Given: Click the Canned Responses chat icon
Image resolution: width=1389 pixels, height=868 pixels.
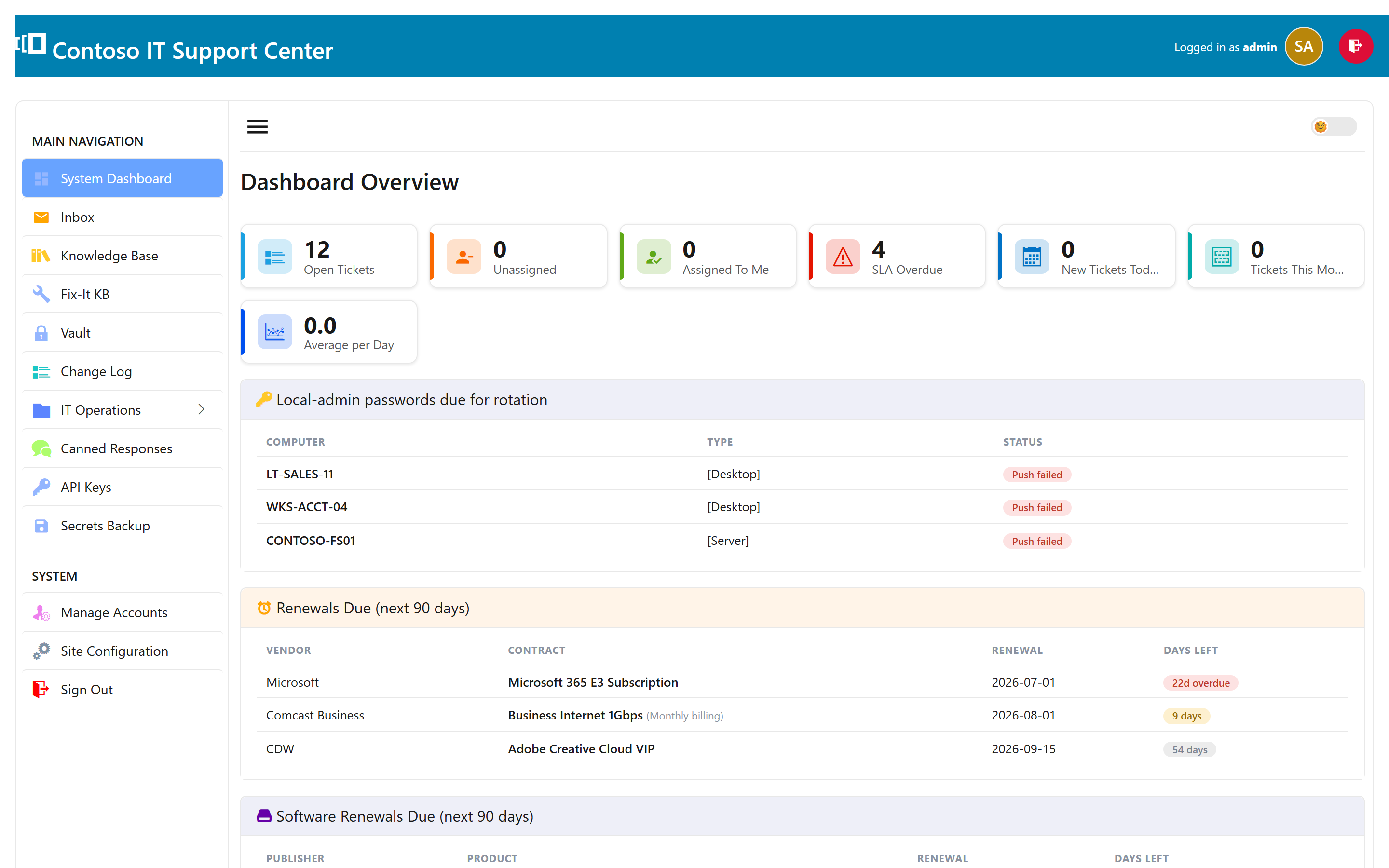Looking at the screenshot, I should [41, 448].
